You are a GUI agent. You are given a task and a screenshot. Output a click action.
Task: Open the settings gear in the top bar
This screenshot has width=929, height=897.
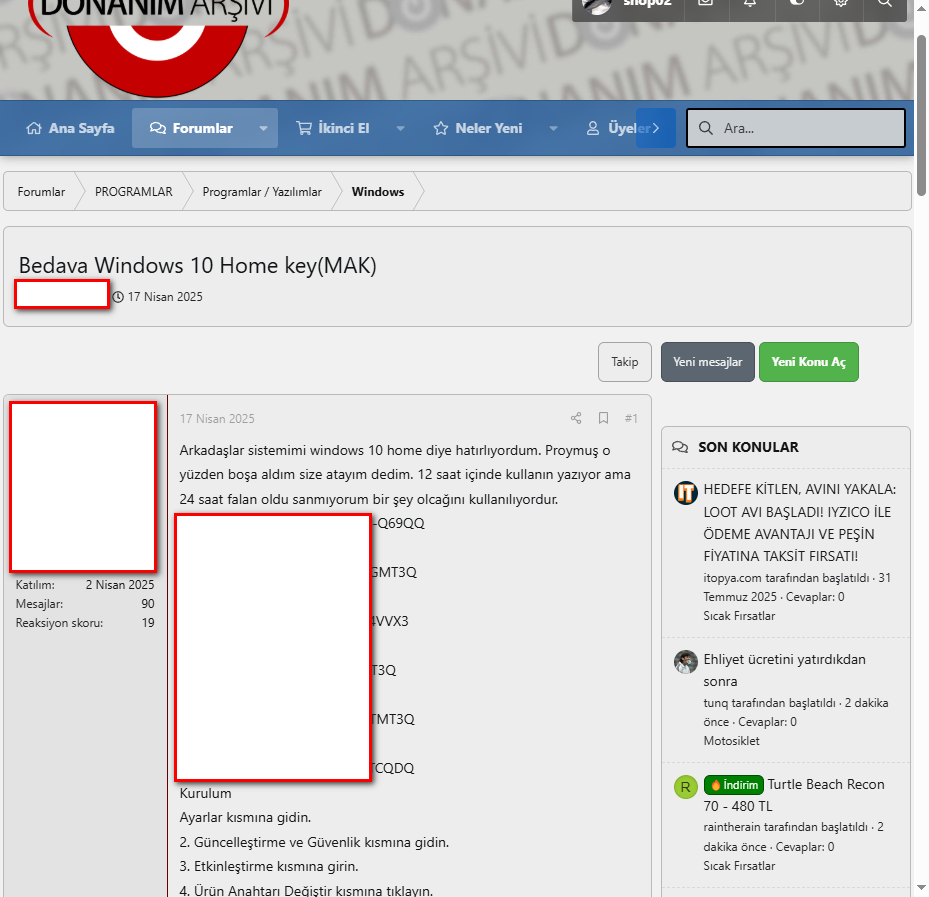840,3
